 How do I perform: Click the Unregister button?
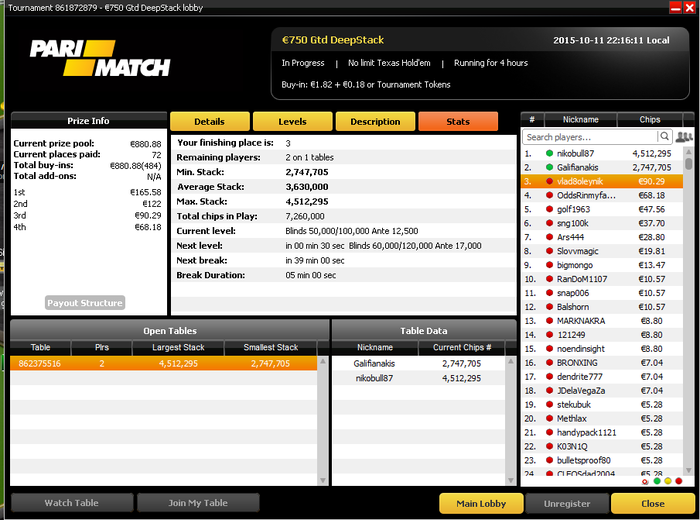[567, 503]
